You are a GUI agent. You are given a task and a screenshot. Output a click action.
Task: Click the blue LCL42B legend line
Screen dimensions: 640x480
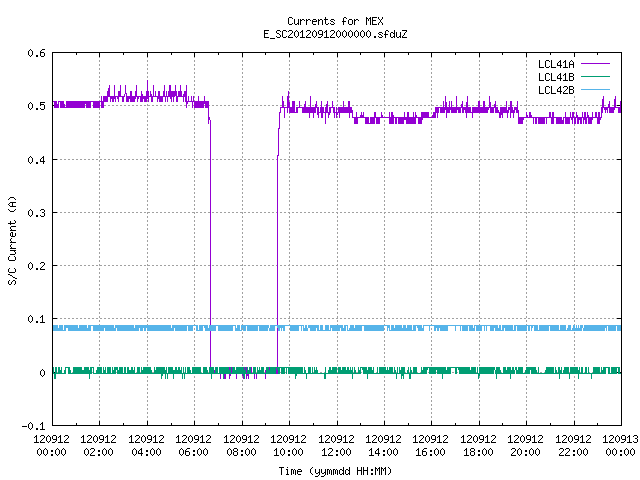[x=596, y=89]
